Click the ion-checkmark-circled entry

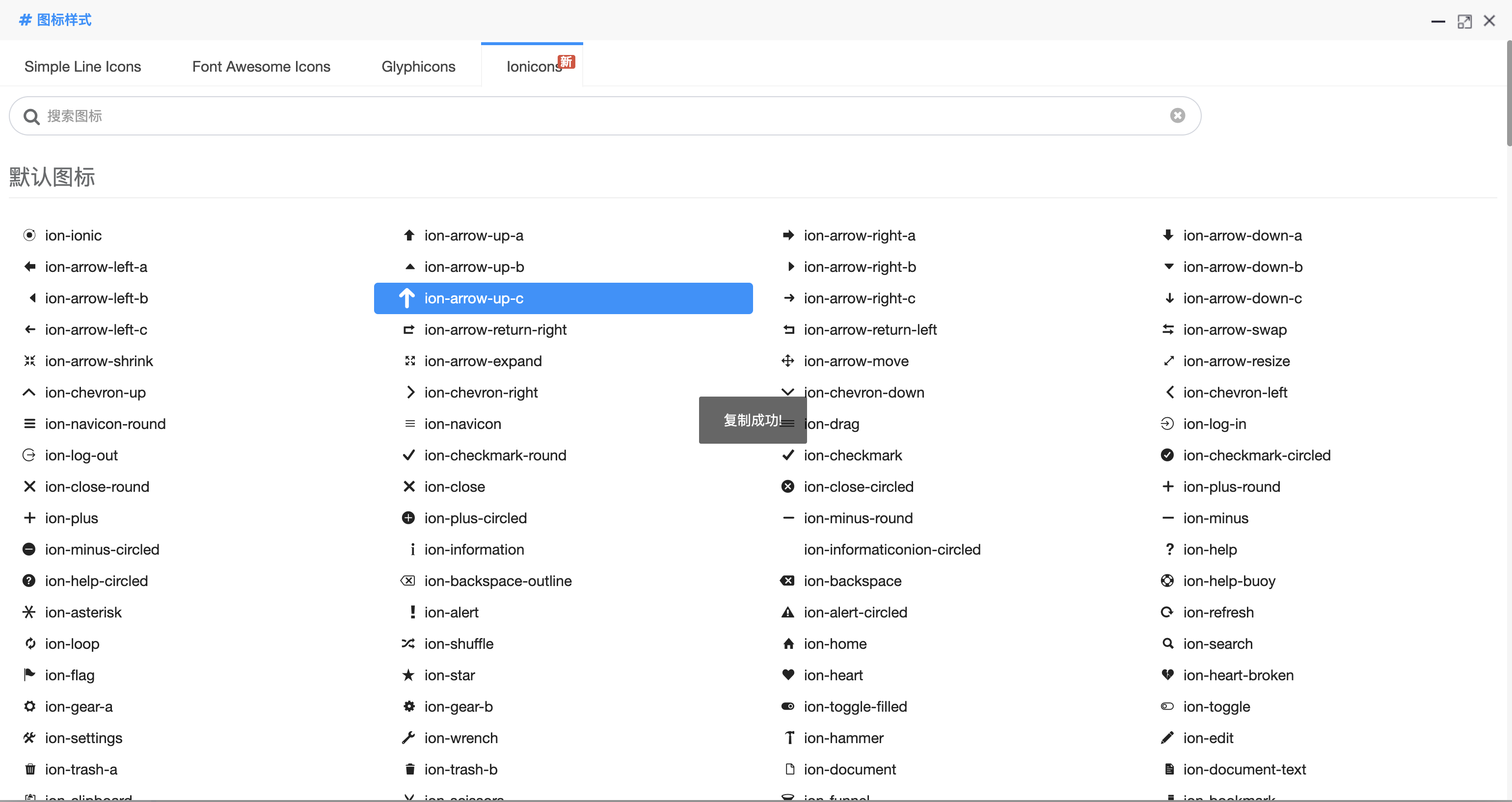click(x=1256, y=455)
